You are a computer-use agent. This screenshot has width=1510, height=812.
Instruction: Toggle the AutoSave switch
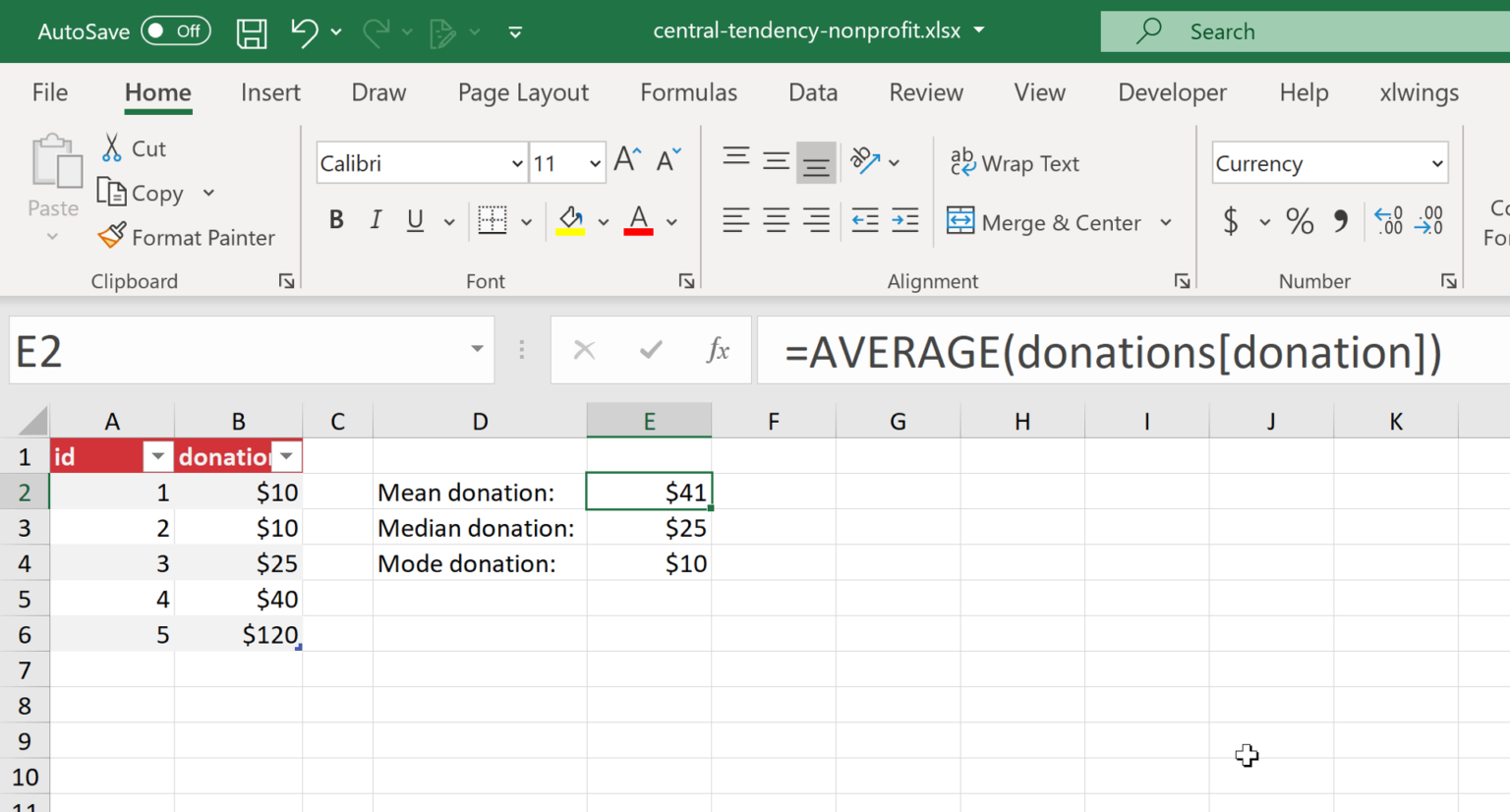pyautogui.click(x=175, y=31)
